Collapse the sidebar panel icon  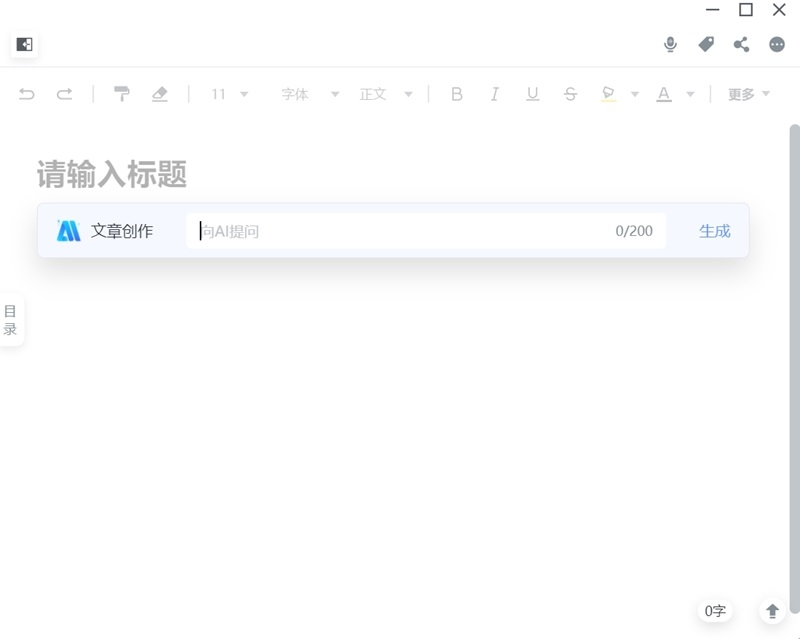click(24, 44)
